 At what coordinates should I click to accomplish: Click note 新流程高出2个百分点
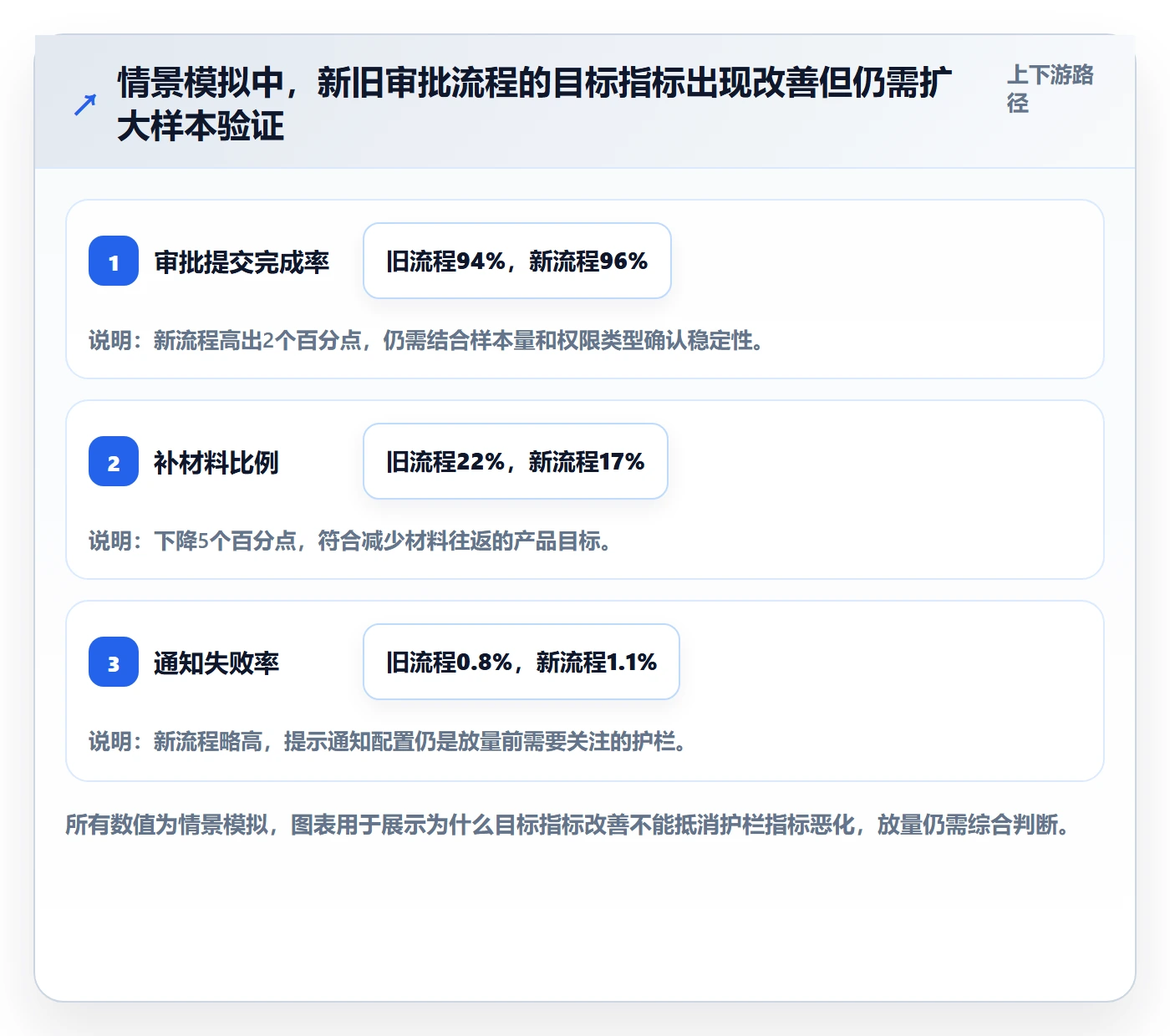pyautogui.click(x=427, y=340)
